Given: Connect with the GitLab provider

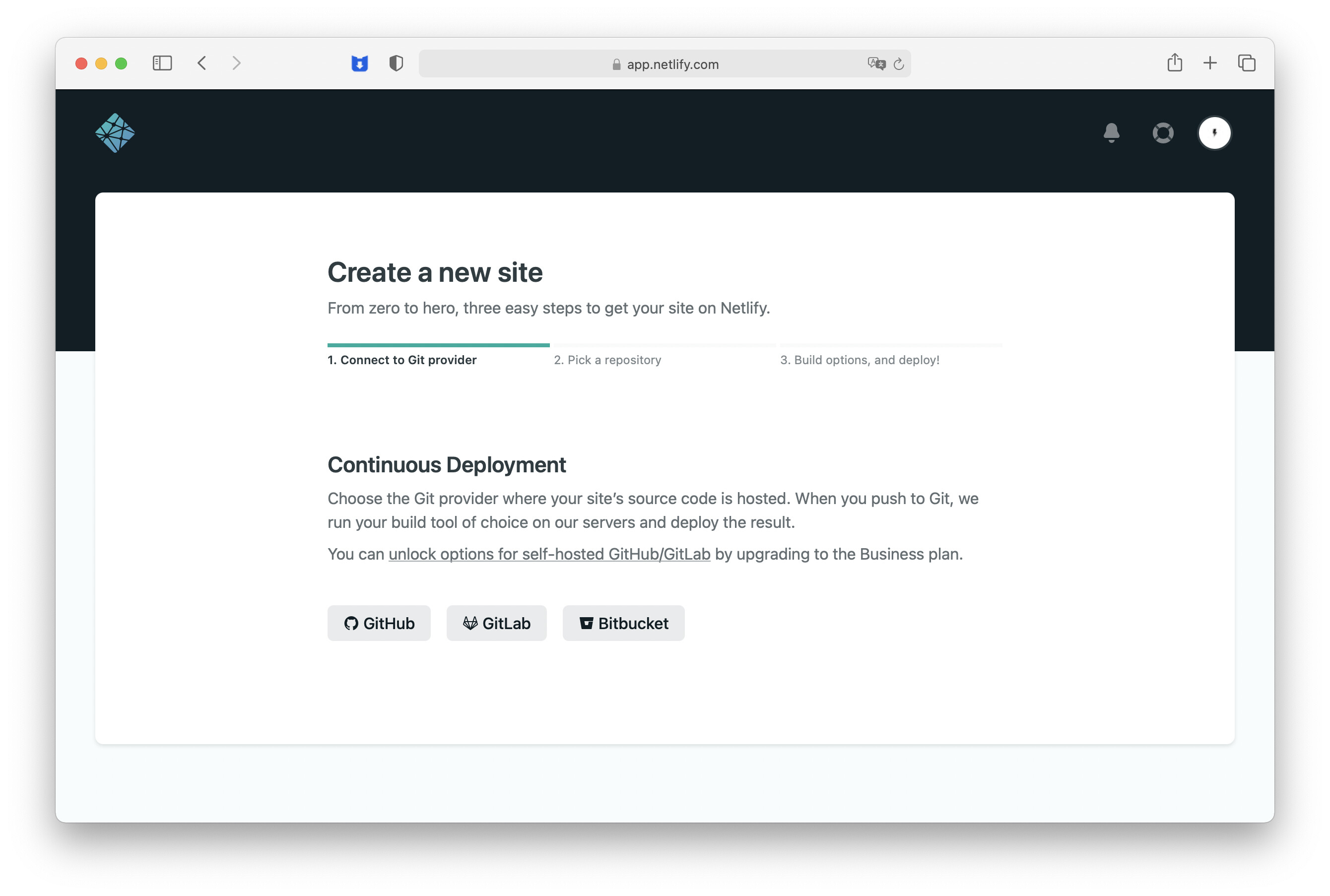Looking at the screenshot, I should 496,623.
